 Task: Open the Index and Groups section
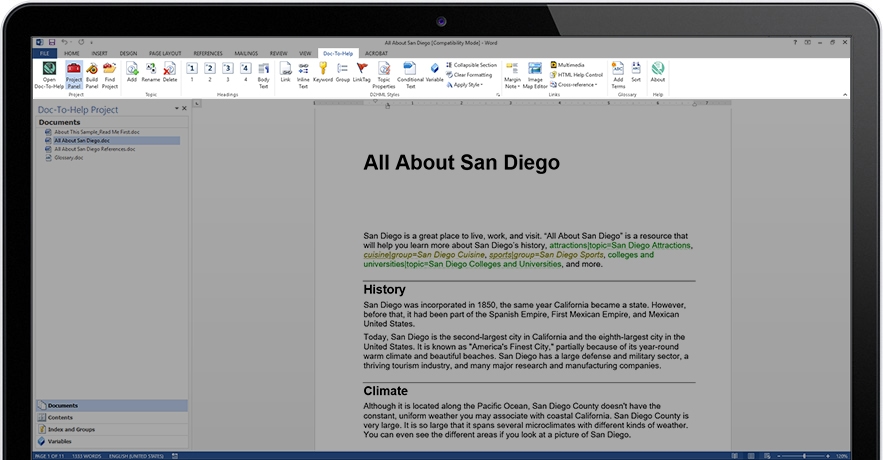[x=112, y=430]
